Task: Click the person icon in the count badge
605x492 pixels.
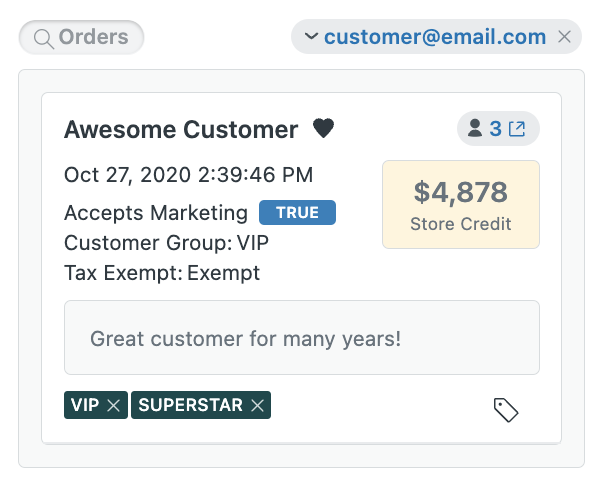Action: pyautogui.click(x=475, y=128)
